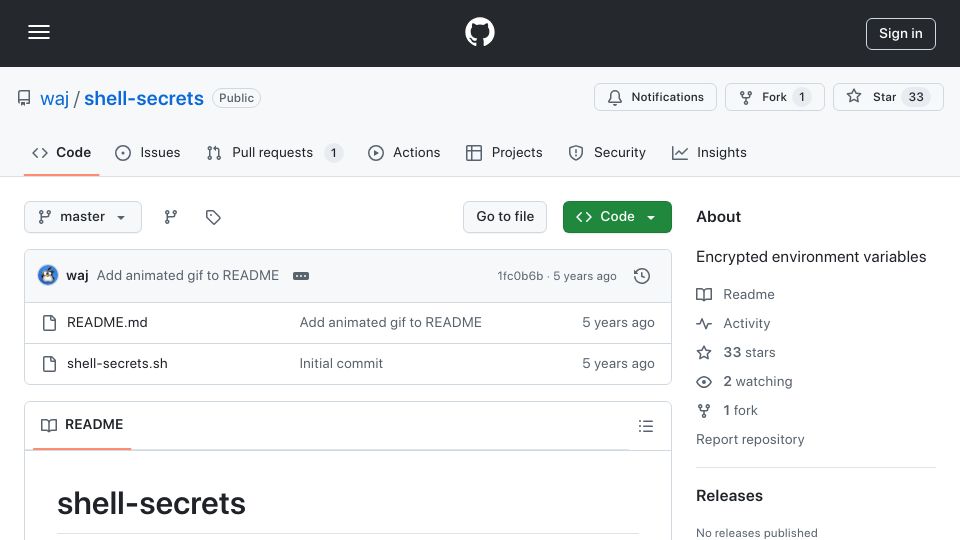This screenshot has height=540, width=960.
Task: Fork this repository
Action: coord(774,97)
